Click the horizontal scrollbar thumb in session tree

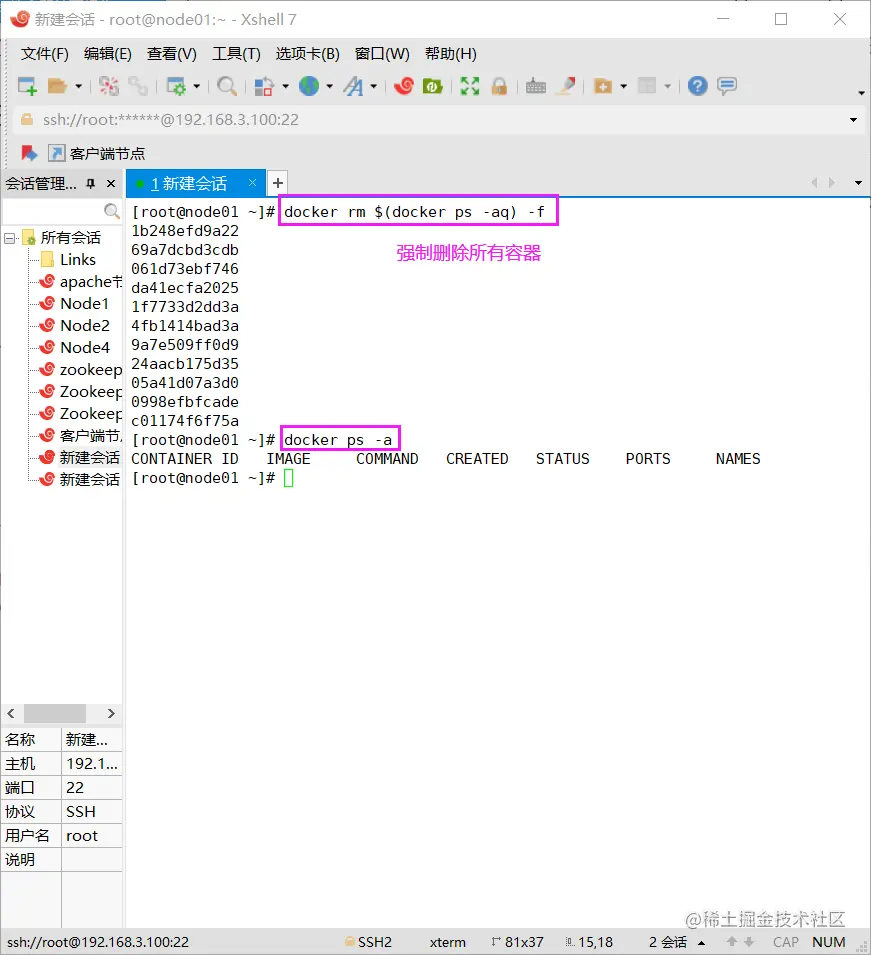(x=55, y=713)
